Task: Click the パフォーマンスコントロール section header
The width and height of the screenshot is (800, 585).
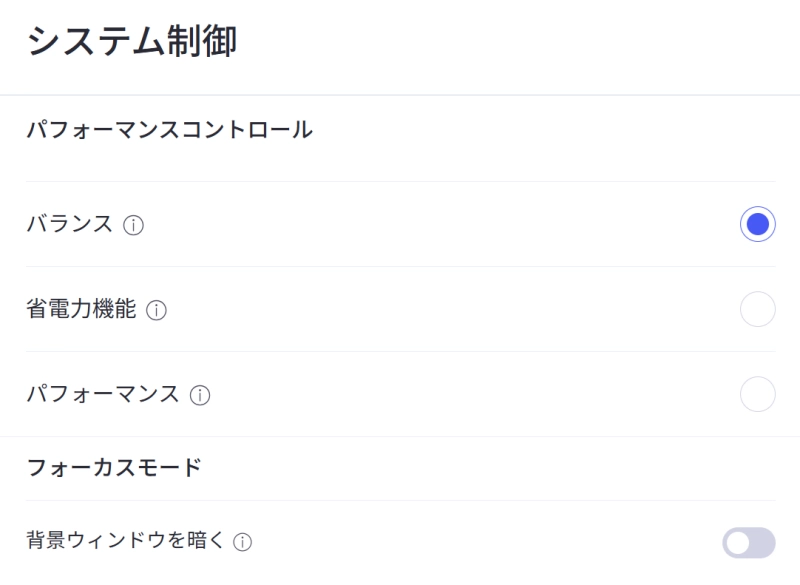Action: (168, 129)
